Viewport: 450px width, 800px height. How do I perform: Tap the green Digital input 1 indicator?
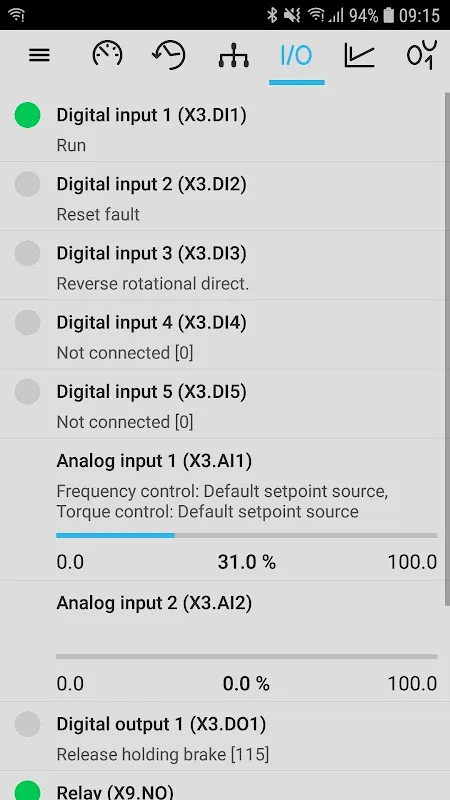point(28,115)
